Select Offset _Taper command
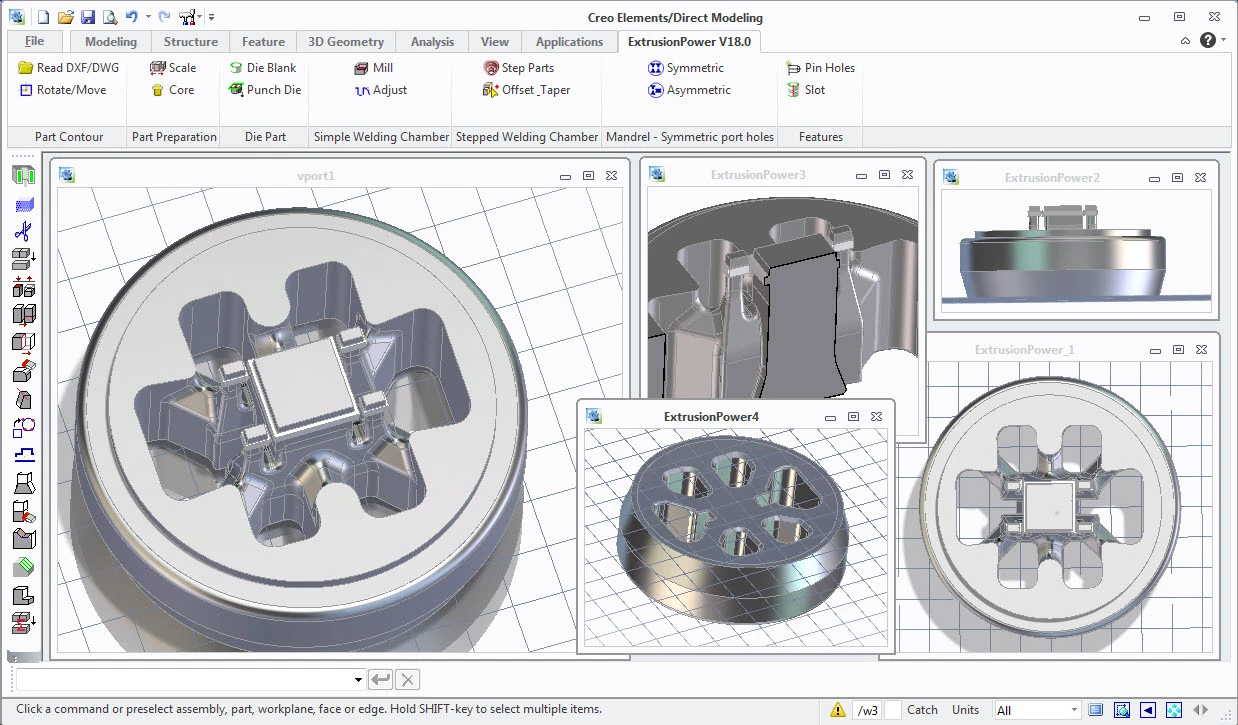This screenshot has height=725, width=1238. click(526, 90)
